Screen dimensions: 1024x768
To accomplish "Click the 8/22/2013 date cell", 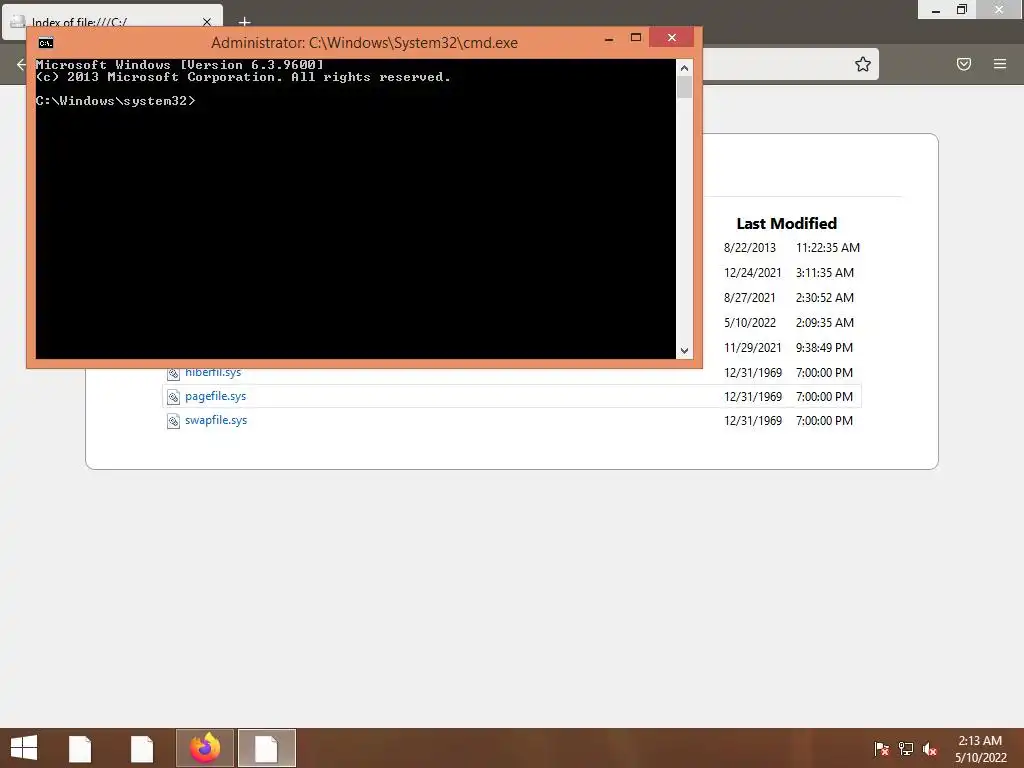I will pyautogui.click(x=750, y=248).
